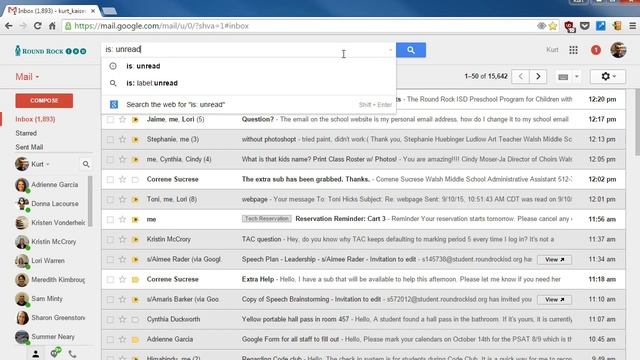Image resolution: width=640 pixels, height=360 pixels.
Task: Go back with browser back arrow
Action: pyautogui.click(x=9, y=26)
